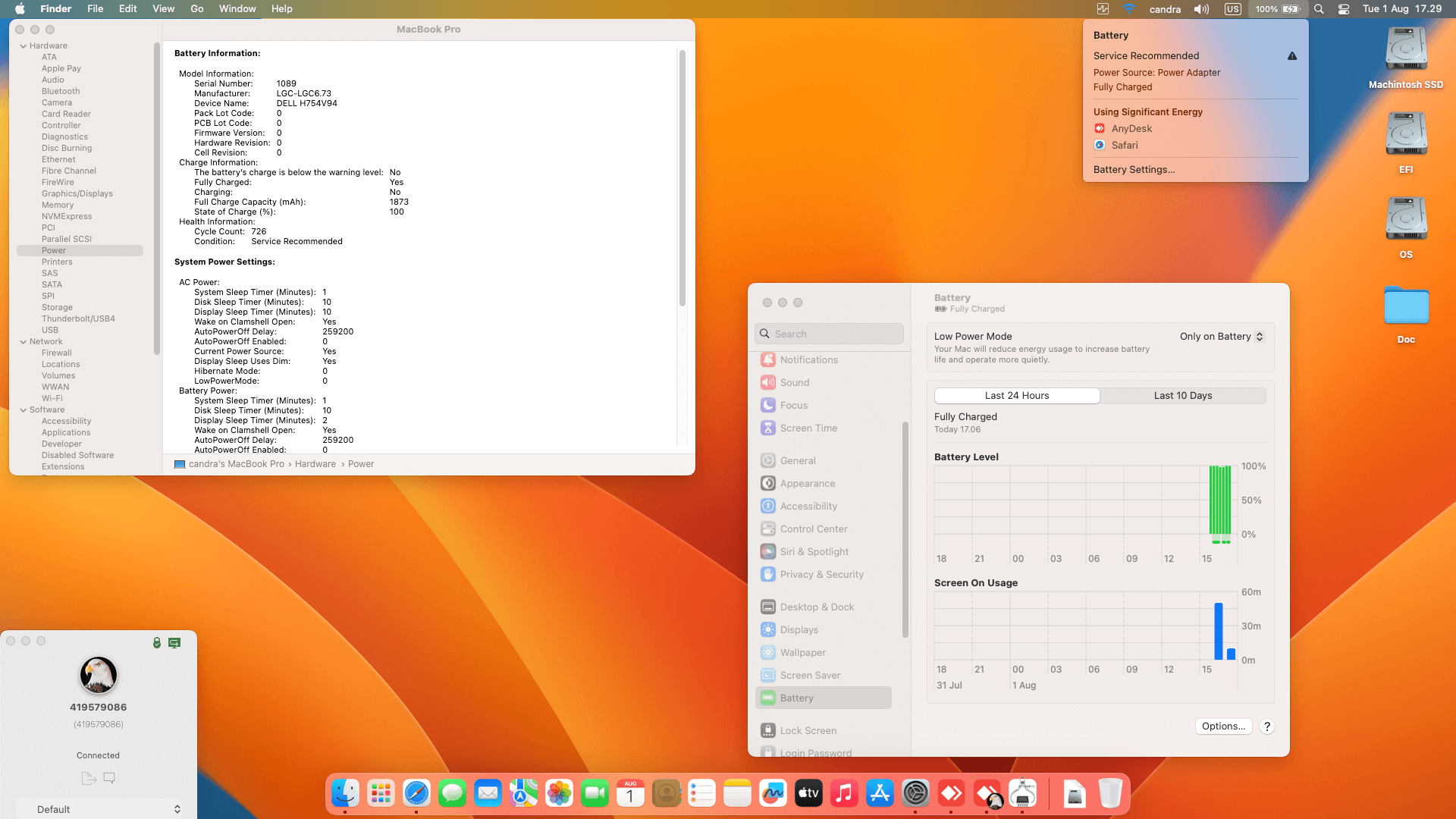Open Low Power Mode dropdown
The height and width of the screenshot is (819, 1456).
(1221, 337)
